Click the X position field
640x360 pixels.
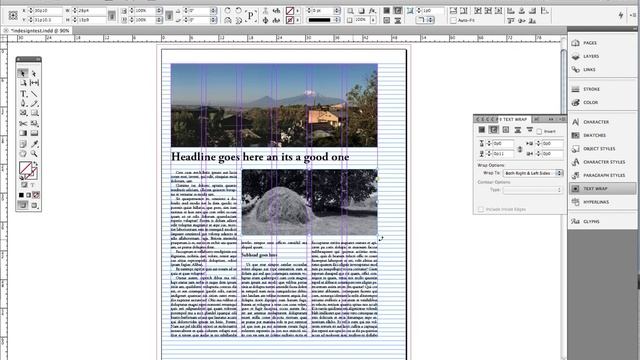(48, 11)
